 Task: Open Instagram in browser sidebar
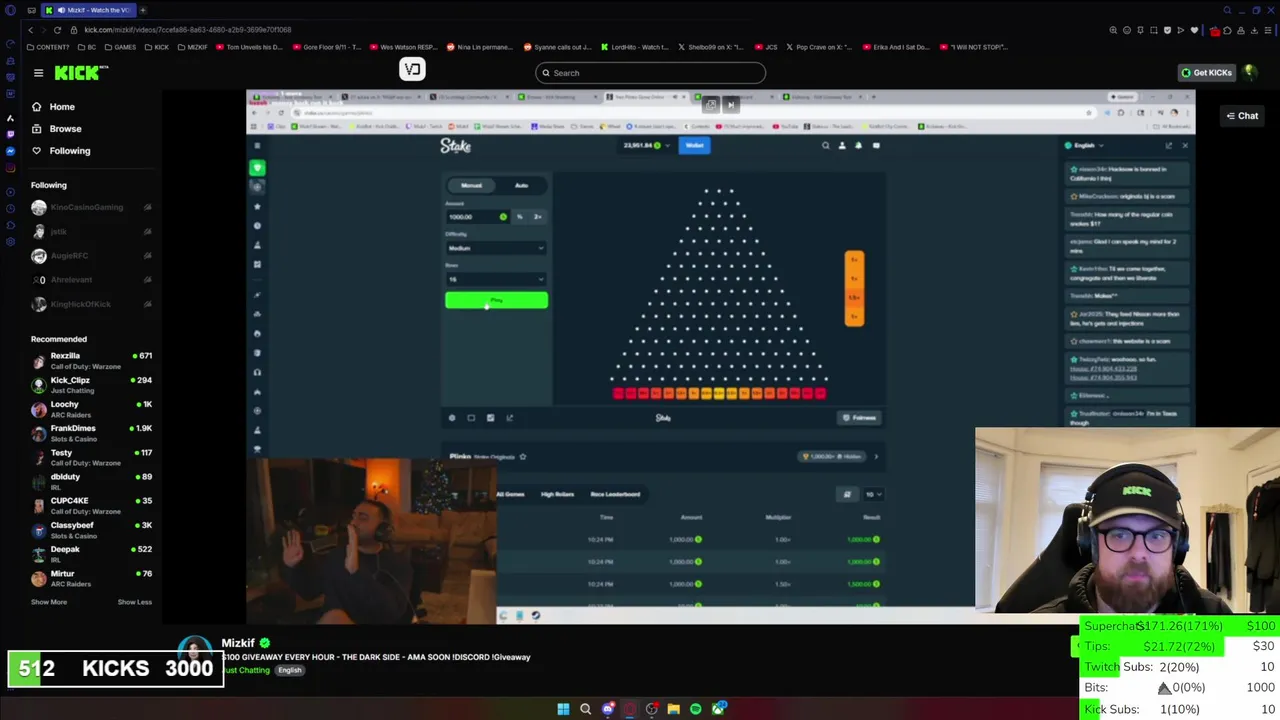pos(10,168)
